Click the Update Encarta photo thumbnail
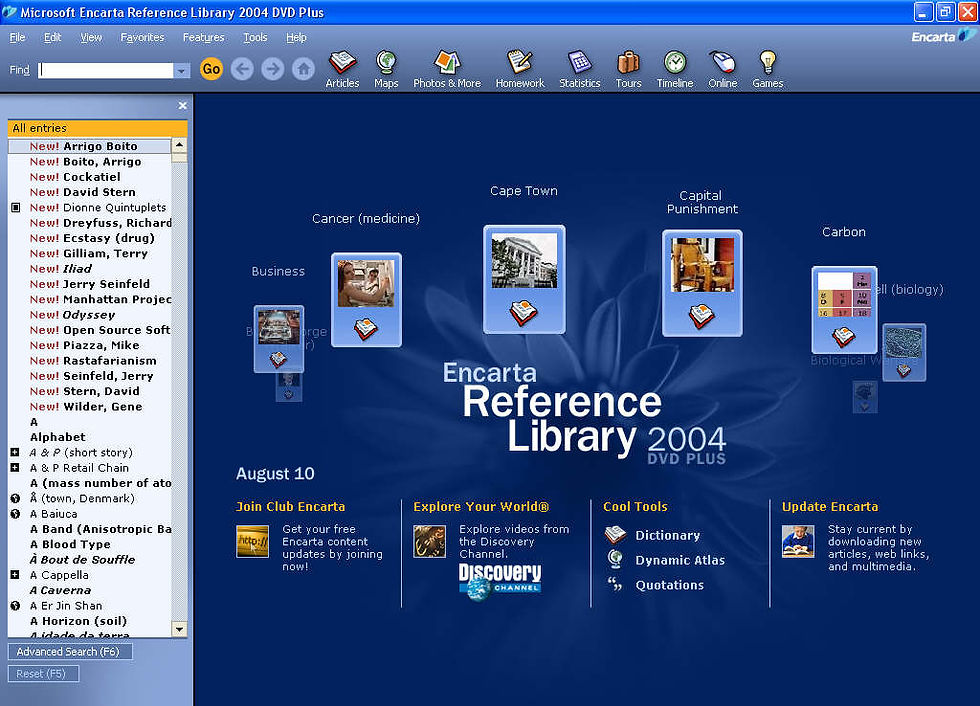Screen dimensions: 980x706 tap(798, 541)
